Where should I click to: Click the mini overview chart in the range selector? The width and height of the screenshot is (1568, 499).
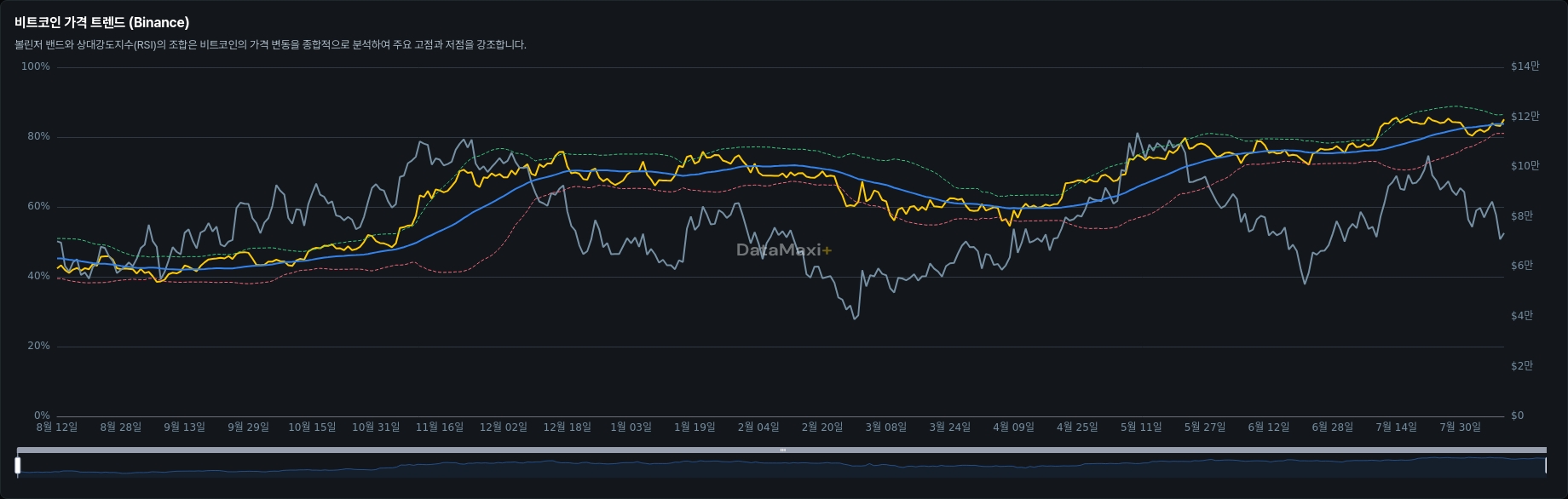coord(781,467)
